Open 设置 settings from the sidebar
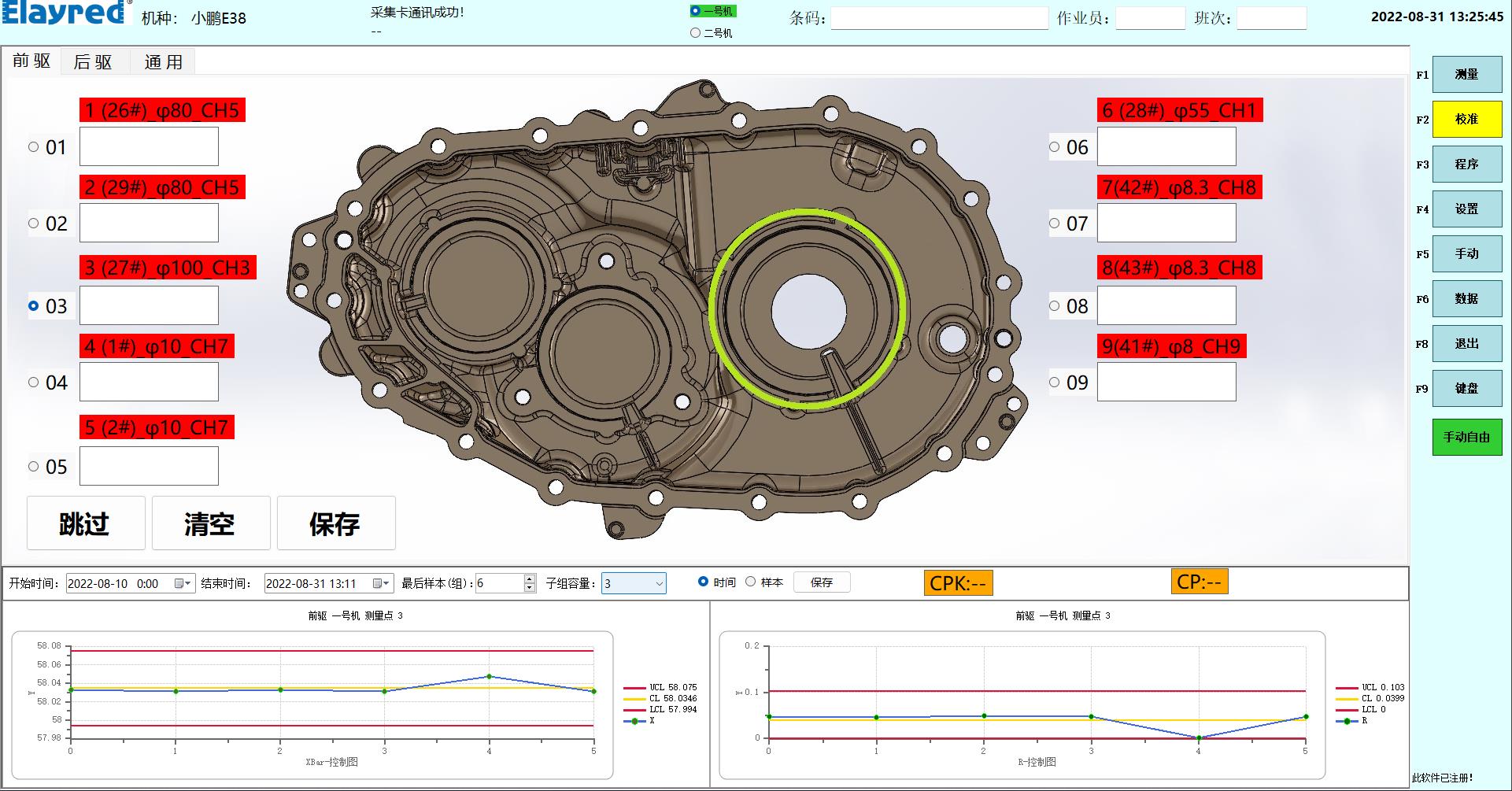Screen dimensions: 1512x791 pyautogui.click(x=1466, y=209)
